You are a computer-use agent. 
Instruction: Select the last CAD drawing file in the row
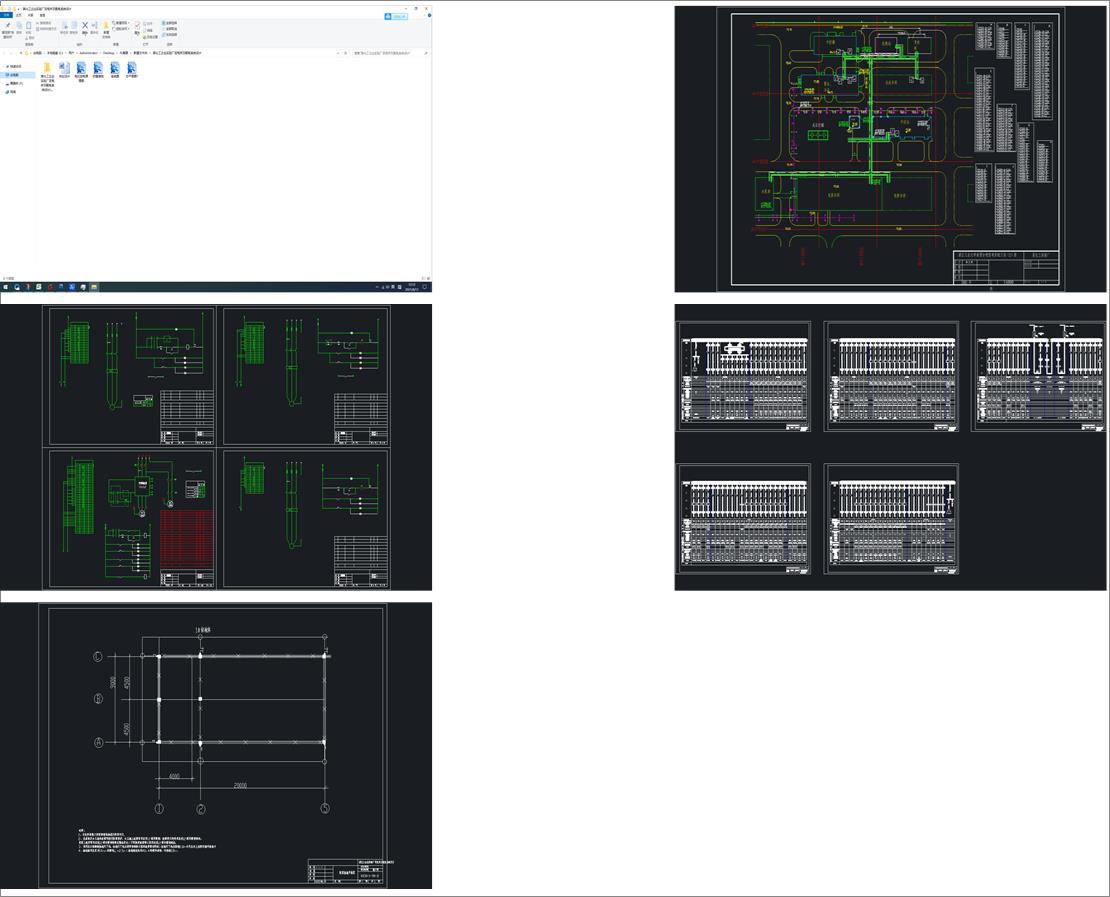tap(131, 68)
